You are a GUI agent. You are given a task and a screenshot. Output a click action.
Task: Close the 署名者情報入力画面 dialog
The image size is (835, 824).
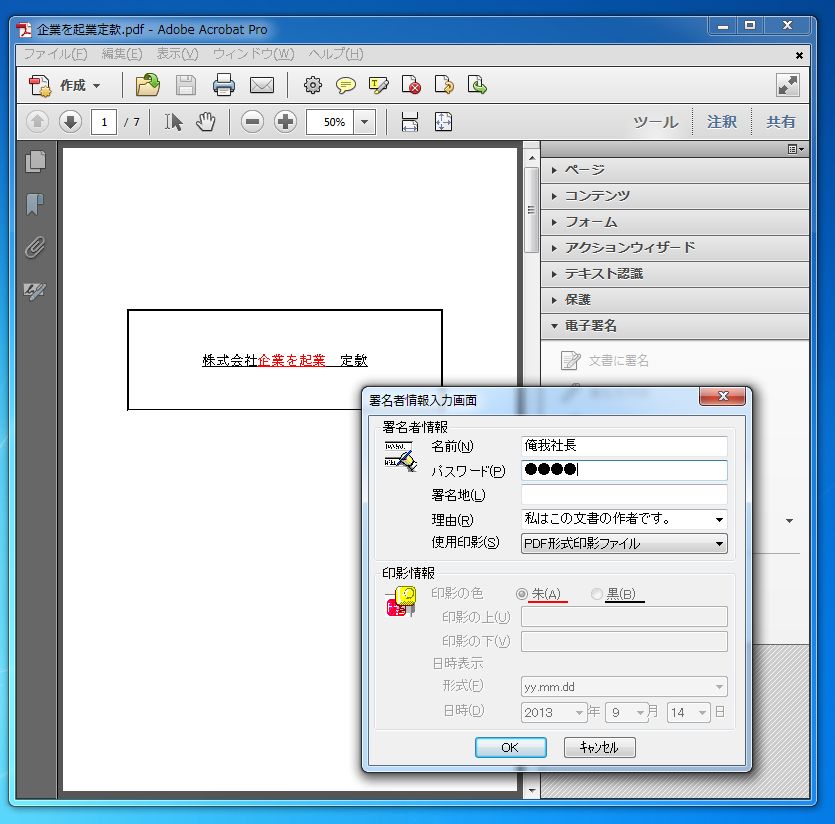click(x=723, y=396)
